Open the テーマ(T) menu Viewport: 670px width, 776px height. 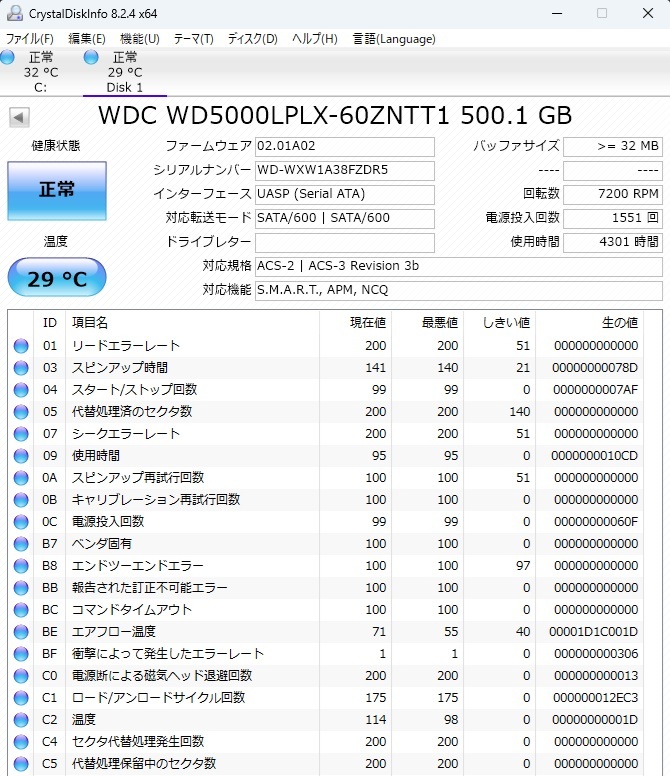[193, 39]
